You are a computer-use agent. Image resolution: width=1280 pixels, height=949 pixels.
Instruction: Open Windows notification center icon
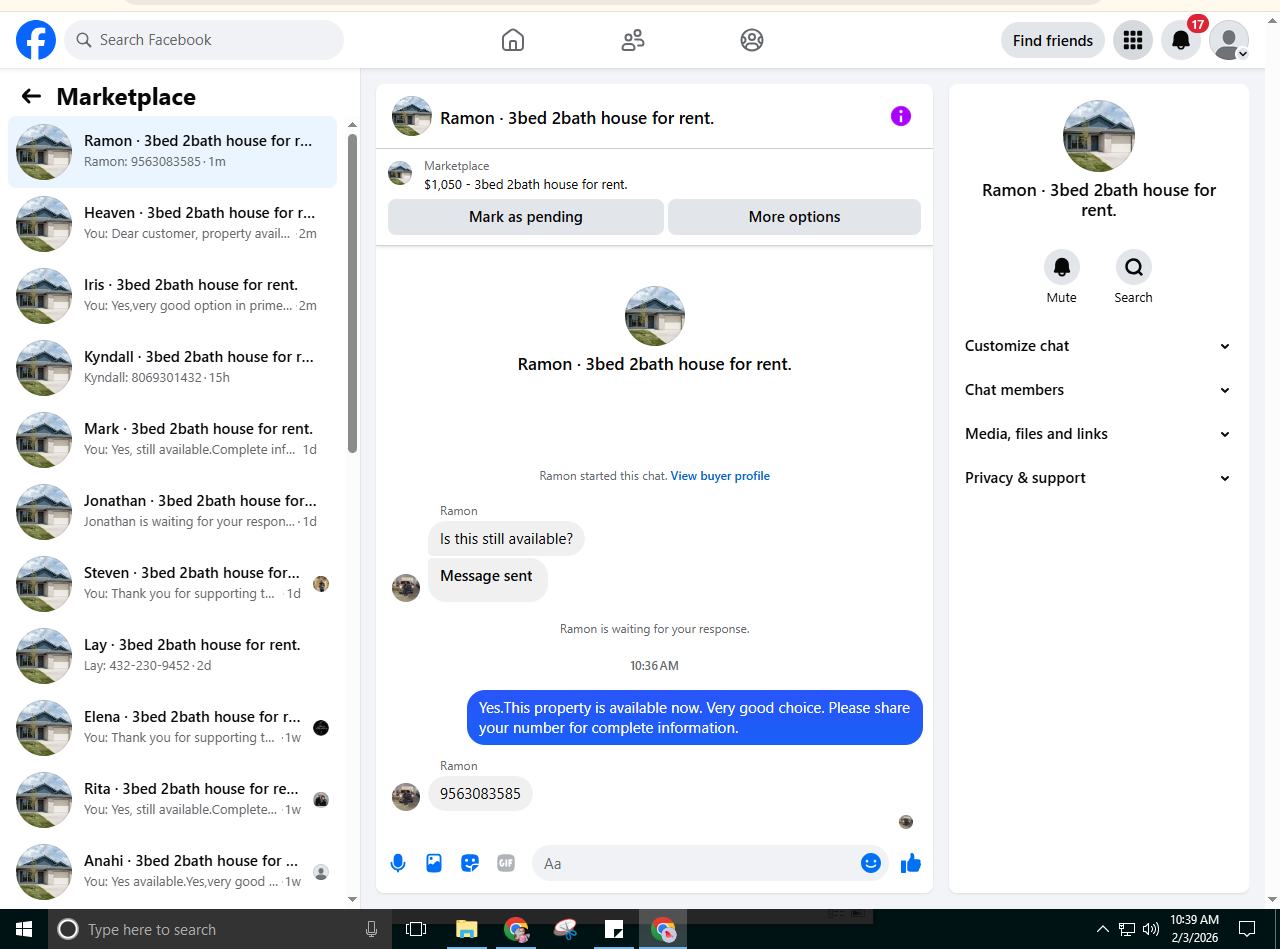coord(1246,929)
